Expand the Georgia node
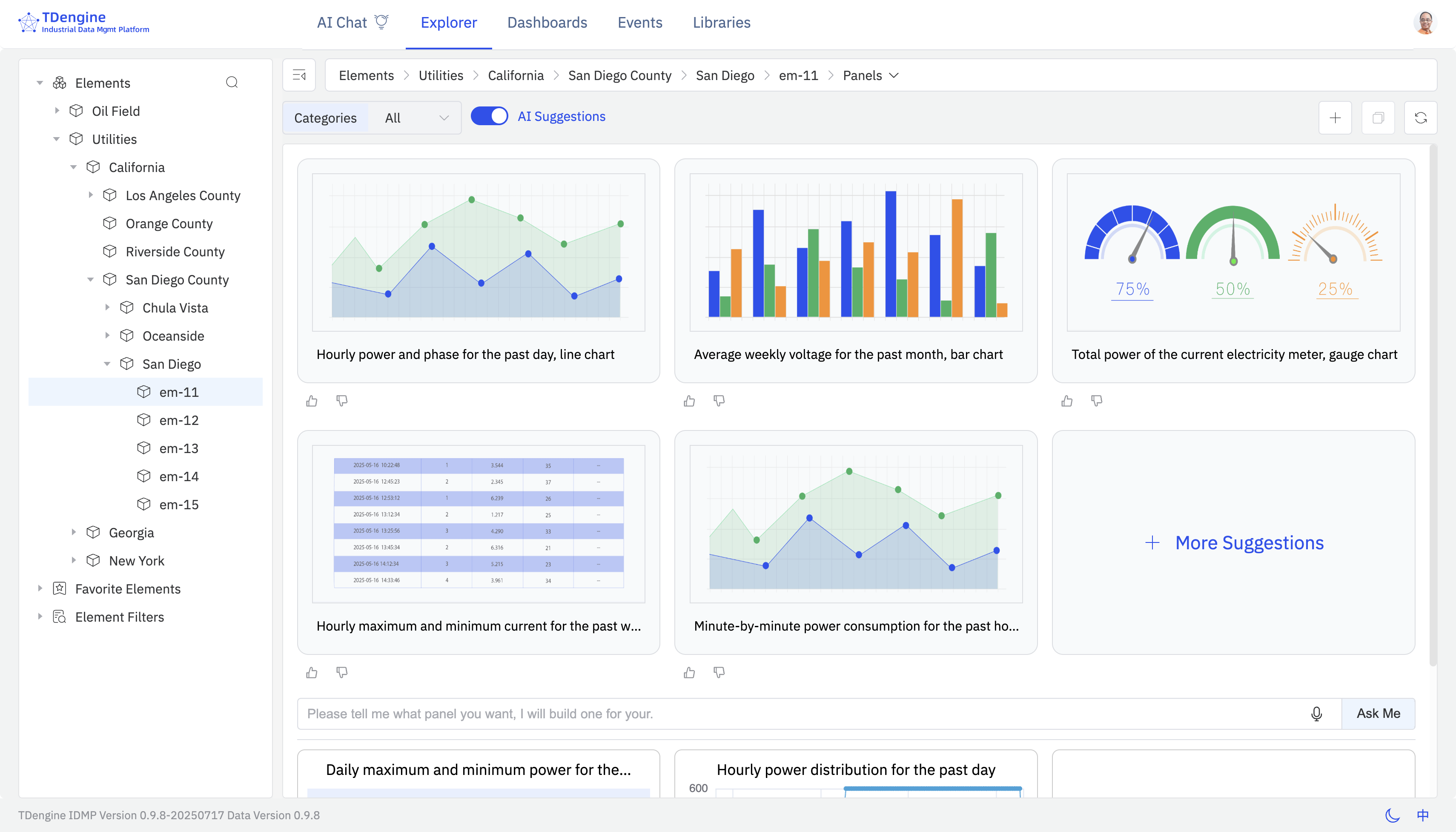 (x=73, y=533)
